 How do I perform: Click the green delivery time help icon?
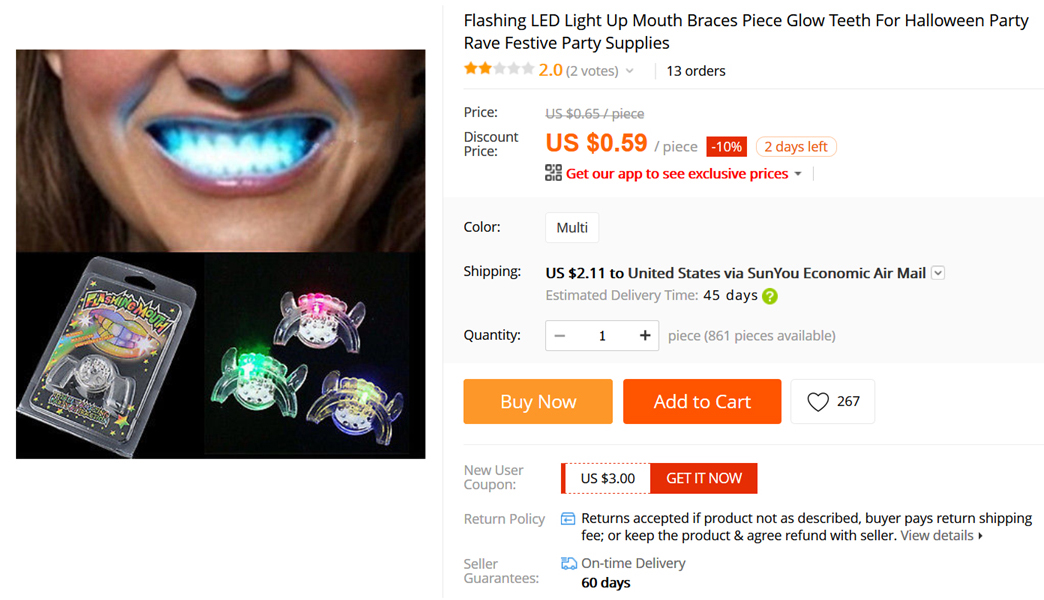pyautogui.click(x=770, y=296)
